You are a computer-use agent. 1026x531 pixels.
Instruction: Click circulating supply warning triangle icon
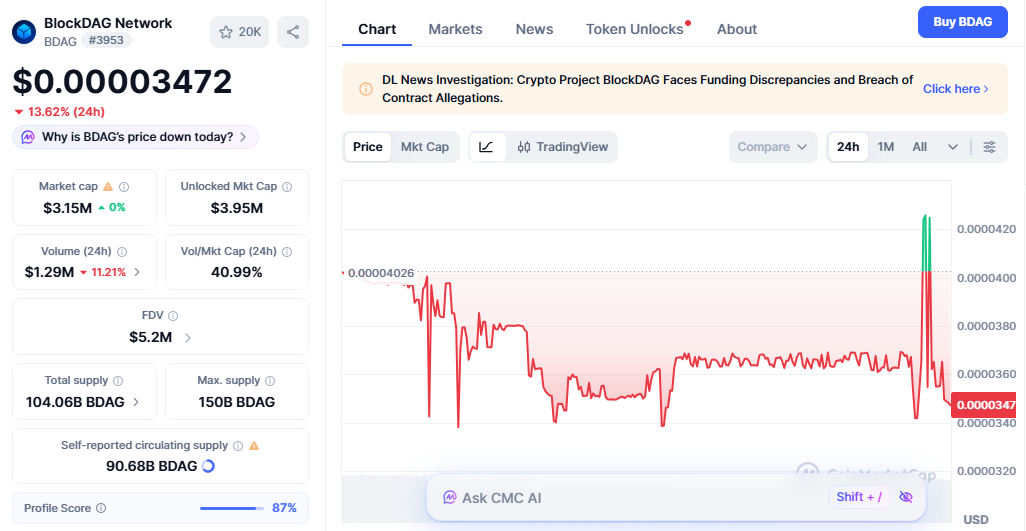click(254, 445)
